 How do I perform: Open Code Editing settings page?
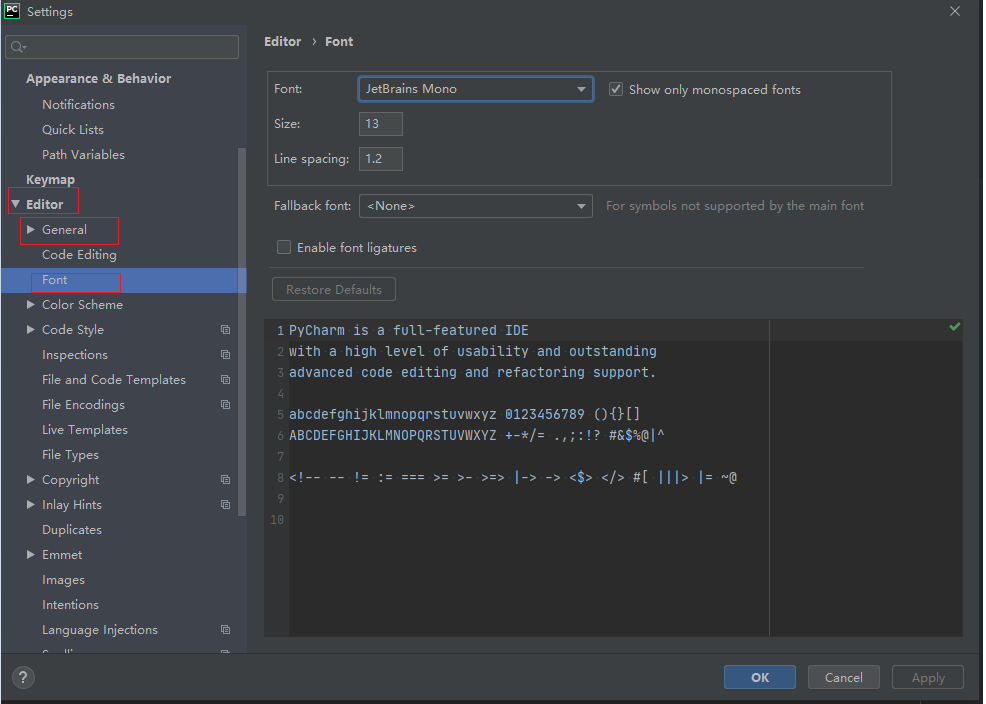point(79,255)
